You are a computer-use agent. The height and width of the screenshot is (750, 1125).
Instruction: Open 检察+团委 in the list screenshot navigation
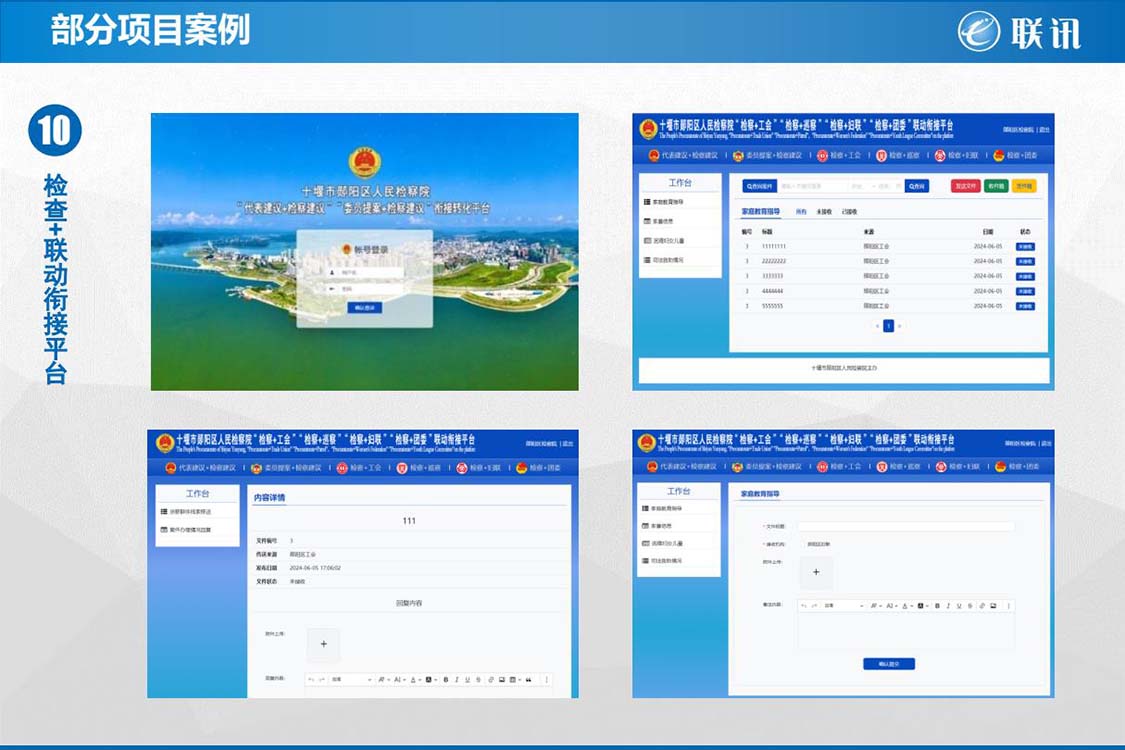click(x=1015, y=155)
